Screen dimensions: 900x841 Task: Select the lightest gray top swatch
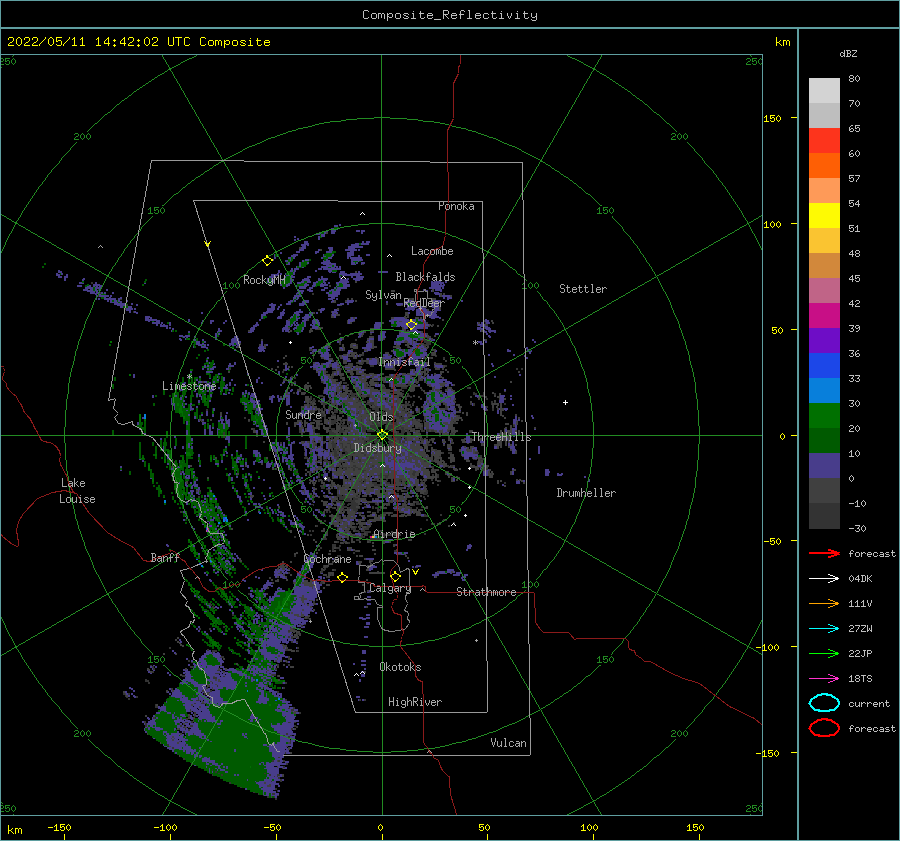(x=824, y=90)
